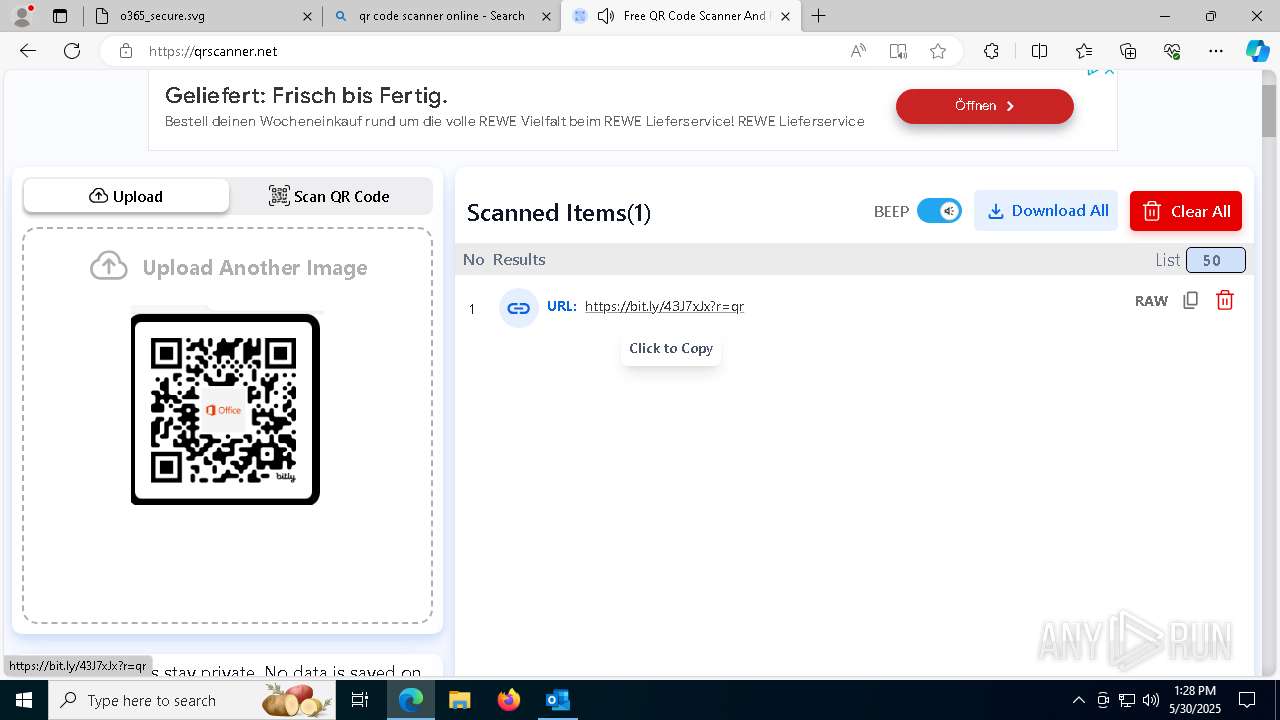Screen dimensions: 1280x720
Task: Add page to favorites star icon
Action: click(938, 51)
